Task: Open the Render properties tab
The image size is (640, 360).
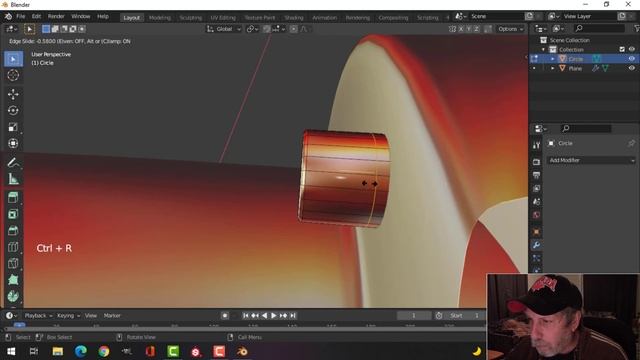Action: (x=536, y=162)
